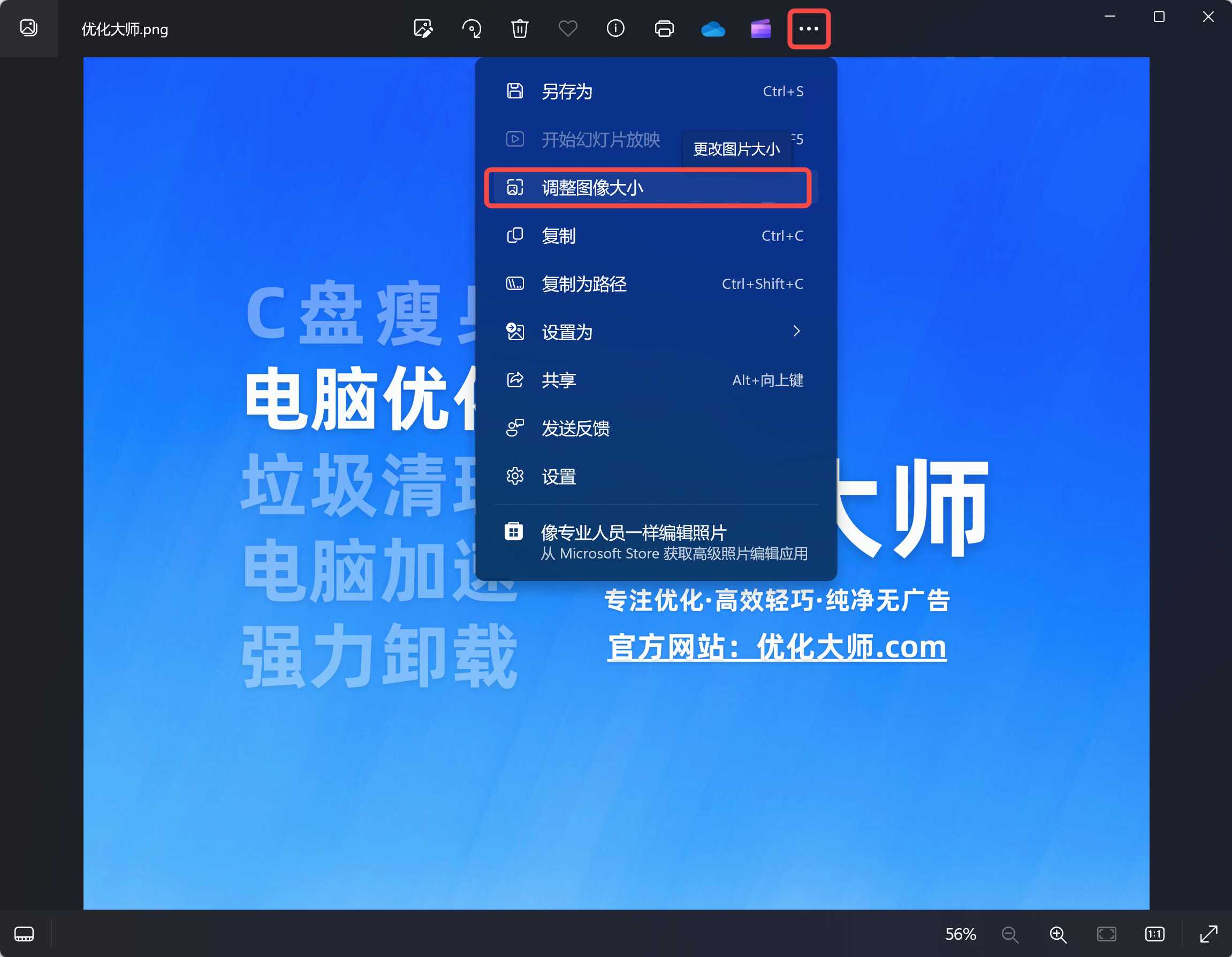This screenshot has height=957, width=1232.
Task: Choose 共享 (Share) from the menu
Action: pyautogui.click(x=656, y=380)
